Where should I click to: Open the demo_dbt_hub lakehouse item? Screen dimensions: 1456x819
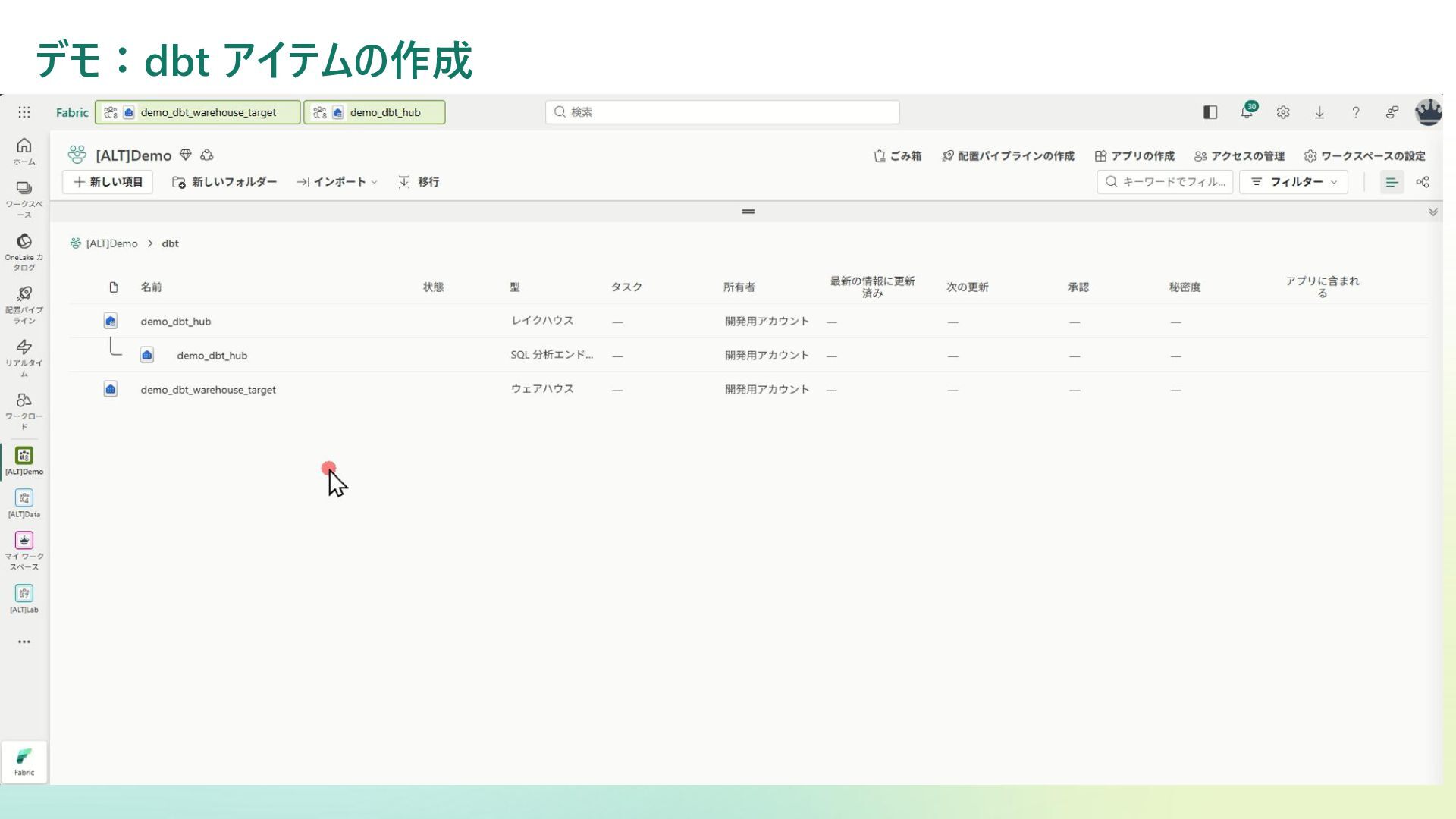pos(176,322)
